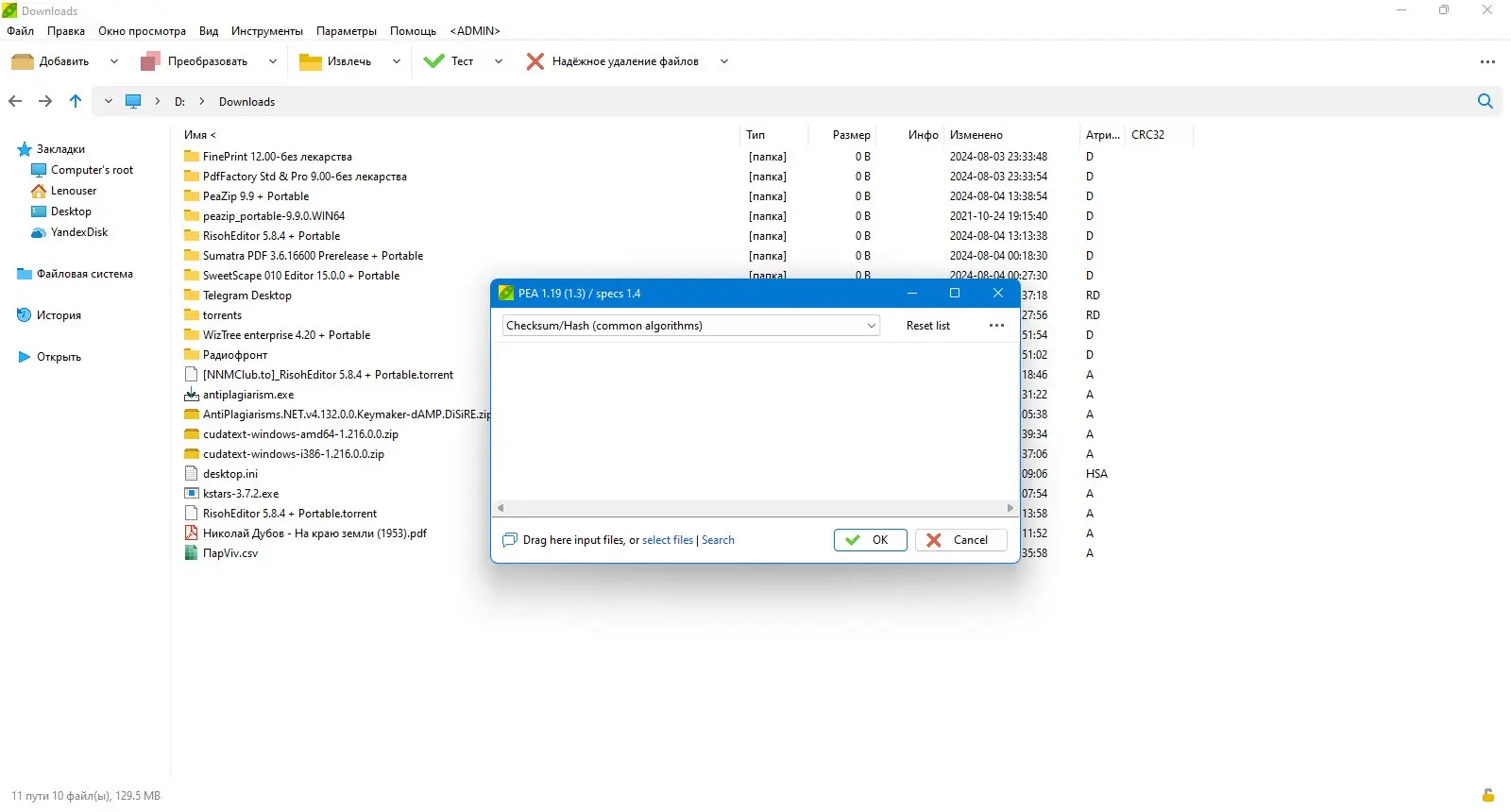Click the drag-here icon in the PEA dialog
1511x812 pixels.
(x=510, y=540)
